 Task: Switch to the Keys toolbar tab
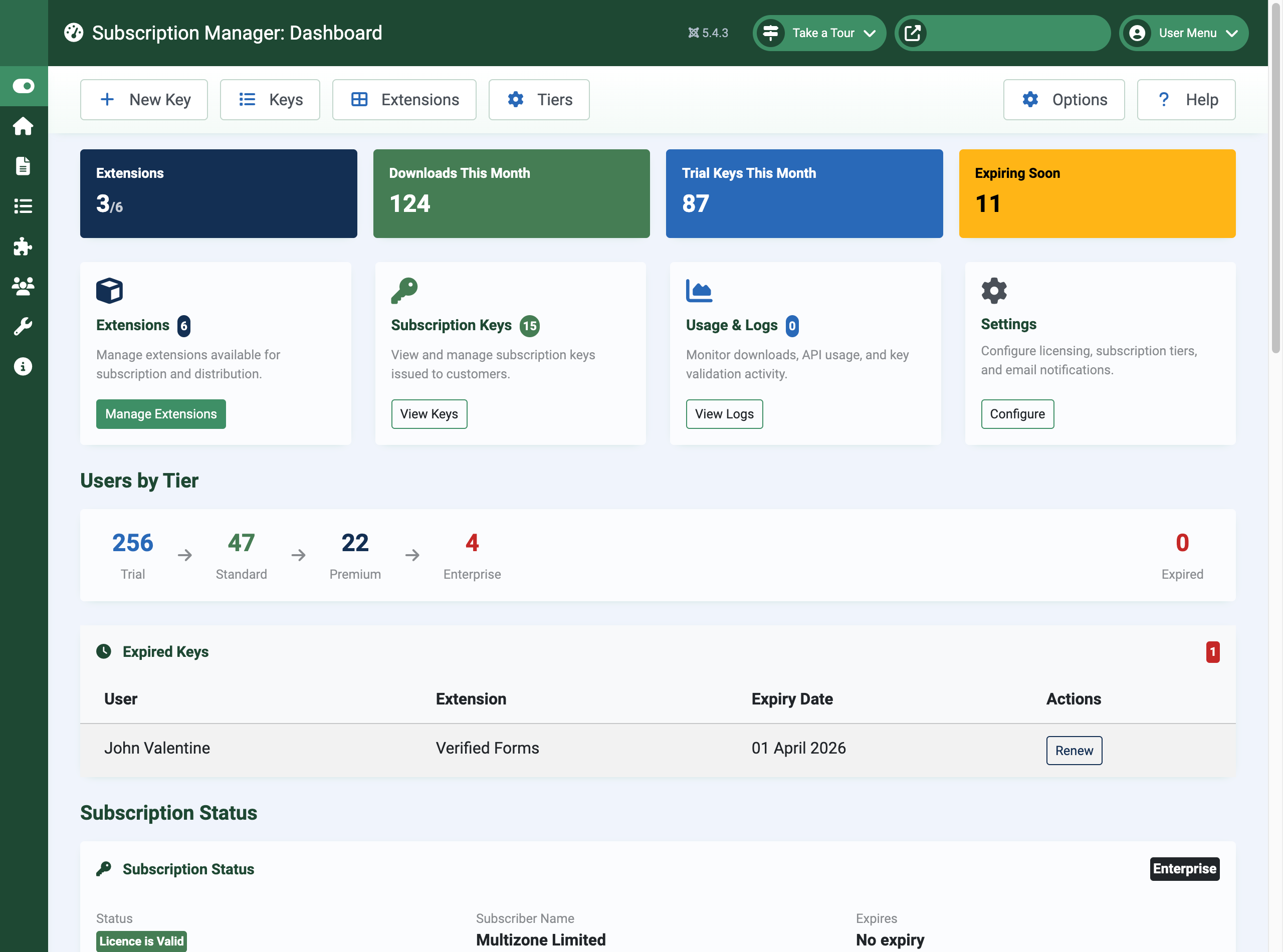click(x=270, y=99)
